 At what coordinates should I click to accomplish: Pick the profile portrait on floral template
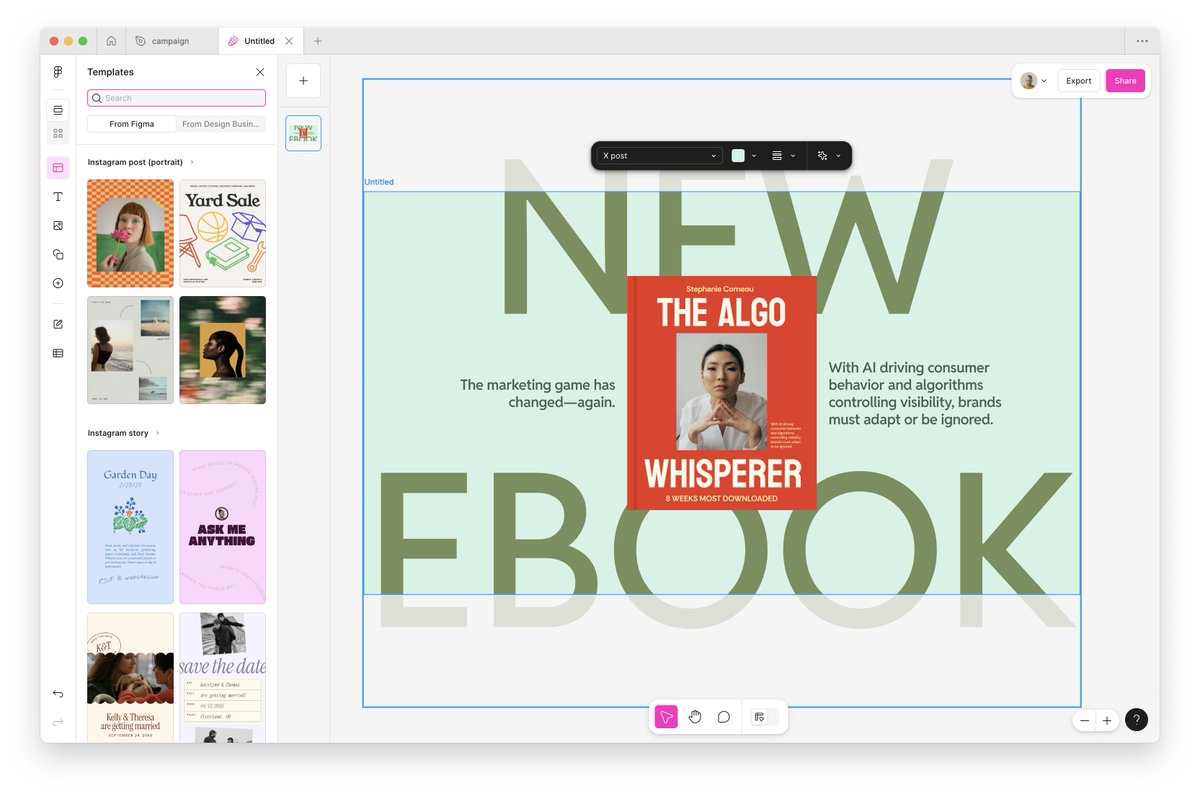click(223, 350)
